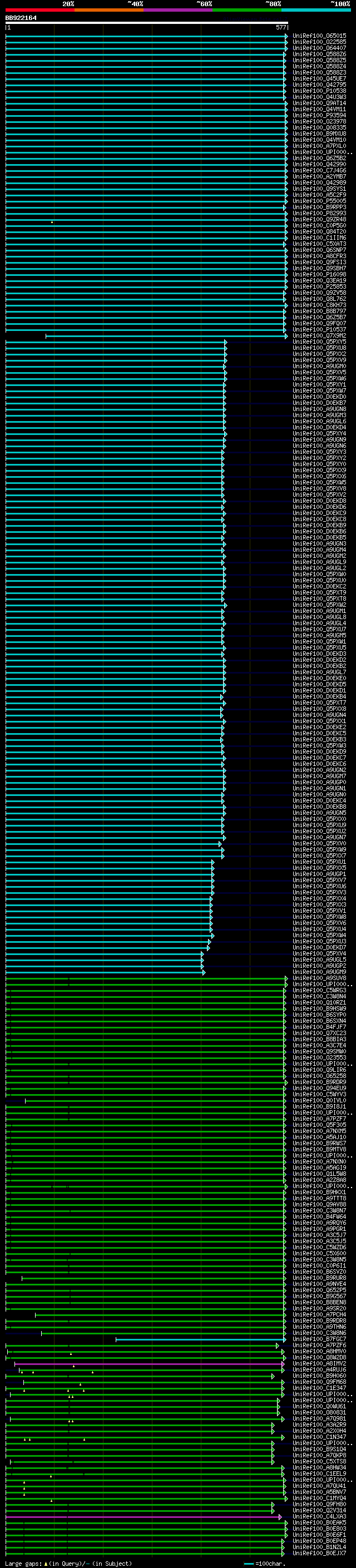Select hit label UniRef100_P55005

319,201
